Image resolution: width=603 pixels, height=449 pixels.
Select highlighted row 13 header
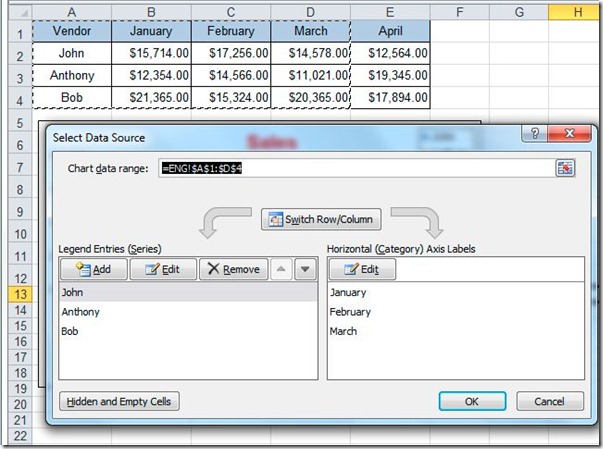point(20,294)
